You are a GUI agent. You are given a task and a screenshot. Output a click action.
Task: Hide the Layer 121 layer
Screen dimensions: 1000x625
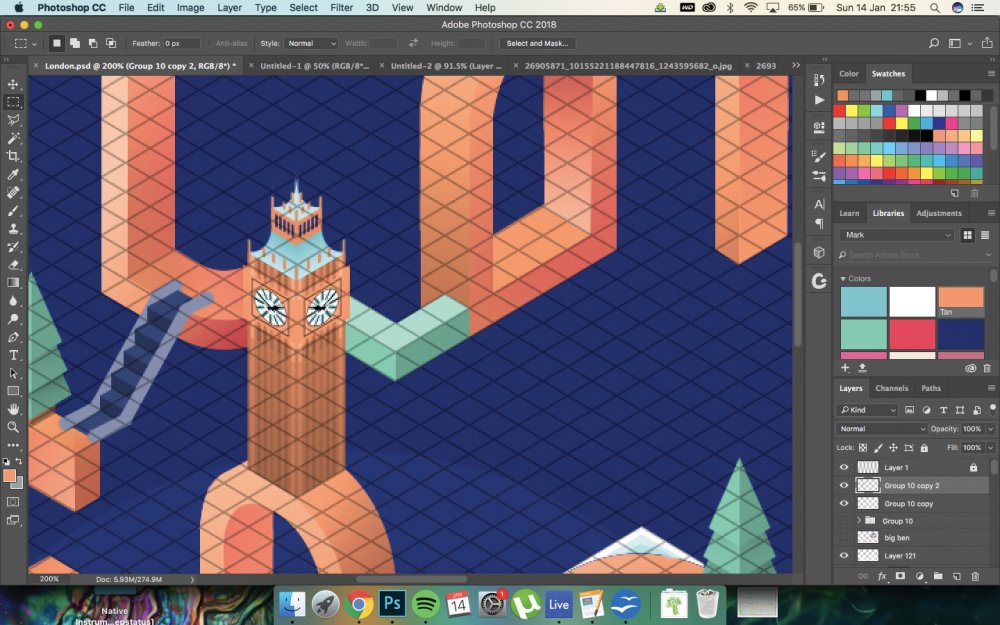tap(844, 555)
